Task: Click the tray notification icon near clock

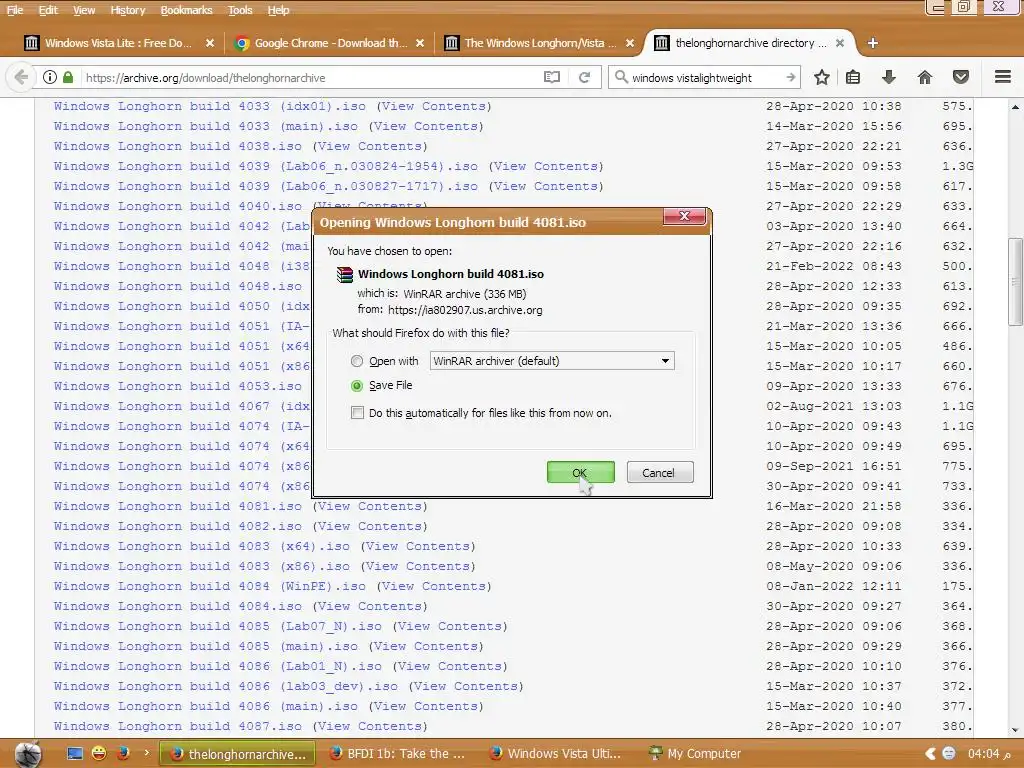Action: coord(949,754)
